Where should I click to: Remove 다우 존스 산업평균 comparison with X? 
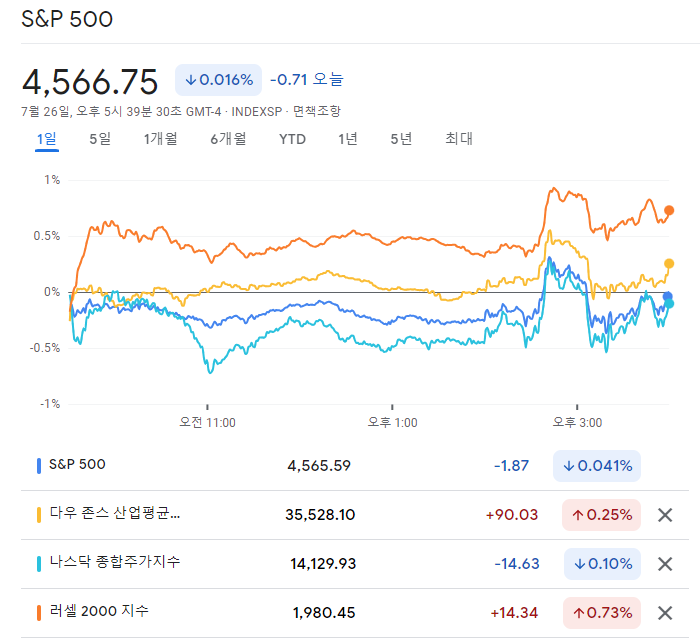665,515
